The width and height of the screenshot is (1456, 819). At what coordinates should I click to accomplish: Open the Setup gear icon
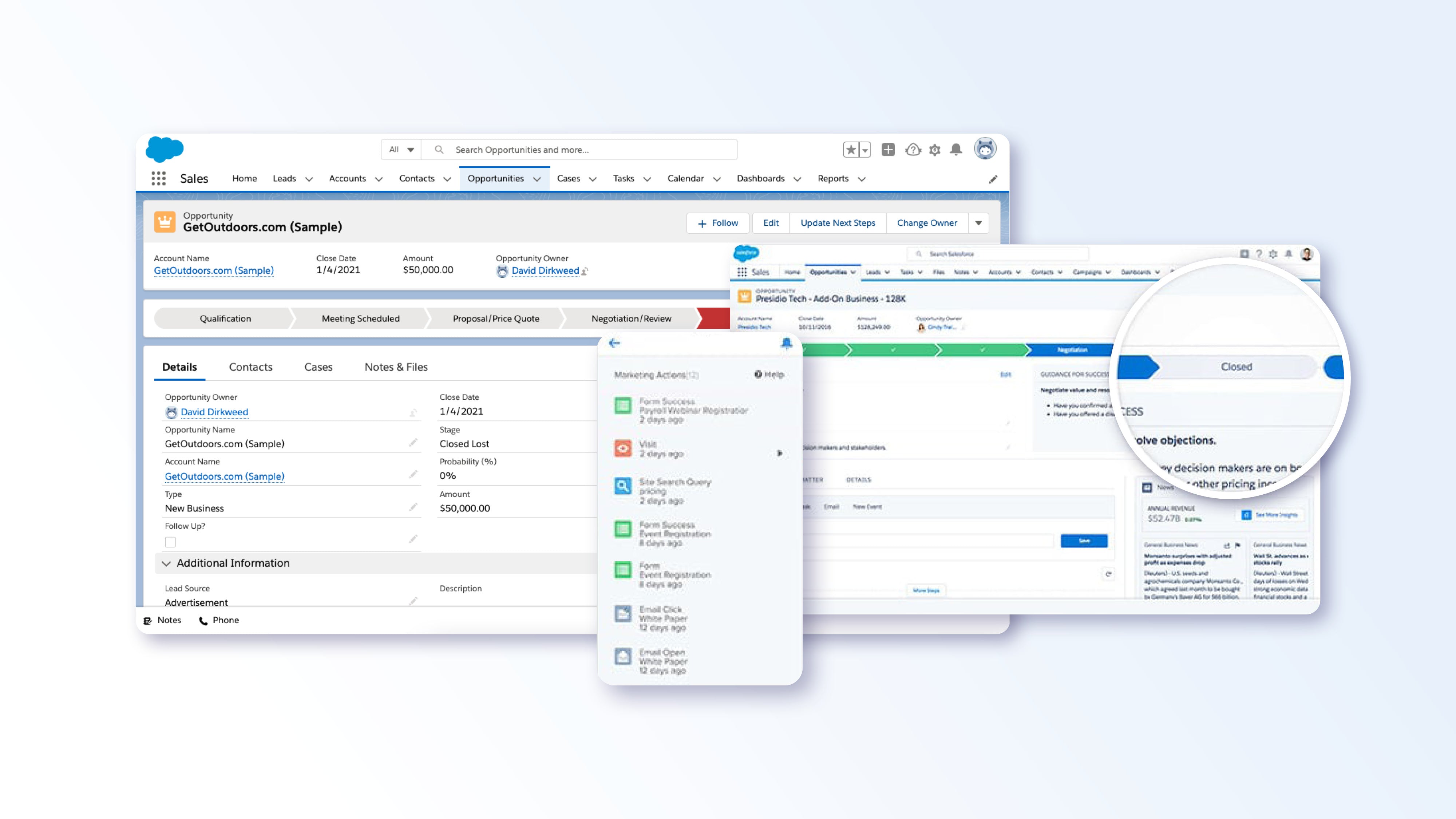pos(935,150)
